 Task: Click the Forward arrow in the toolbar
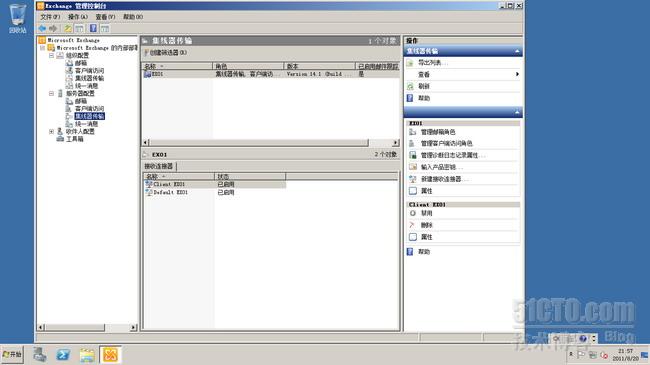(x=53, y=28)
